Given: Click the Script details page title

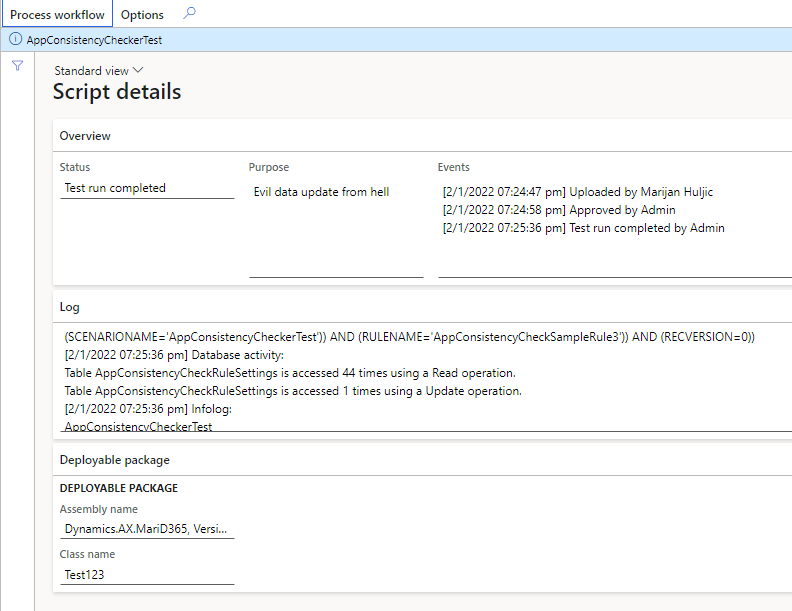Looking at the screenshot, I should [117, 92].
